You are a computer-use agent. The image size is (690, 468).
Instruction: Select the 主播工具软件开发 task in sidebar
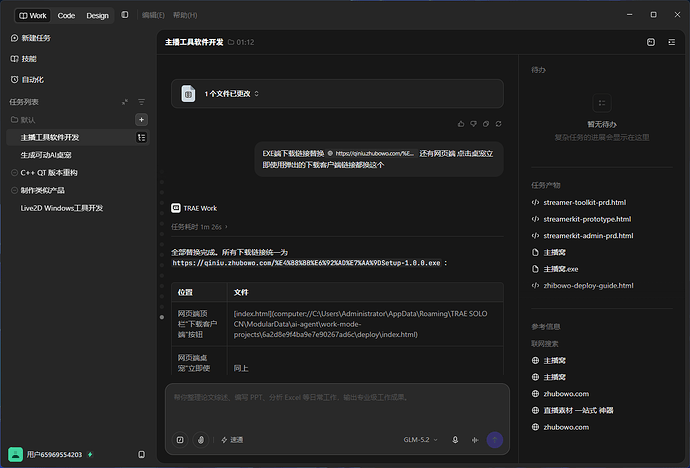[78, 138]
